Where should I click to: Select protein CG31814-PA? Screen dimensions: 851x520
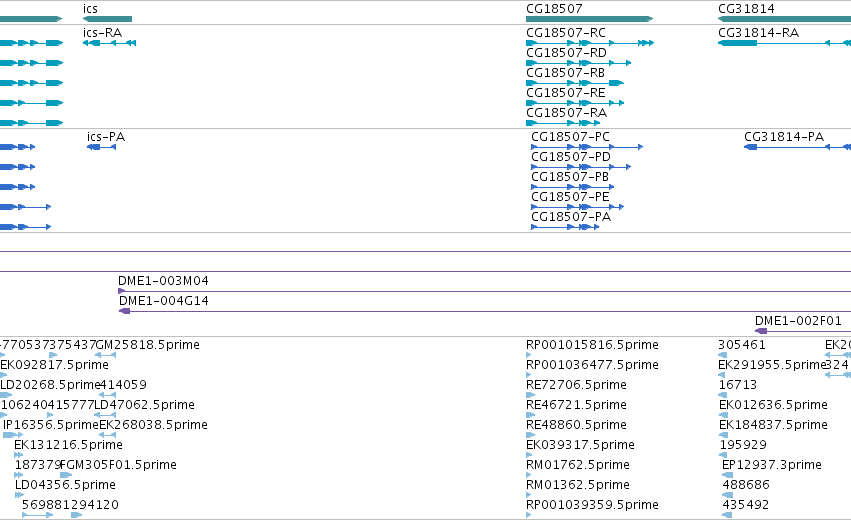point(784,137)
